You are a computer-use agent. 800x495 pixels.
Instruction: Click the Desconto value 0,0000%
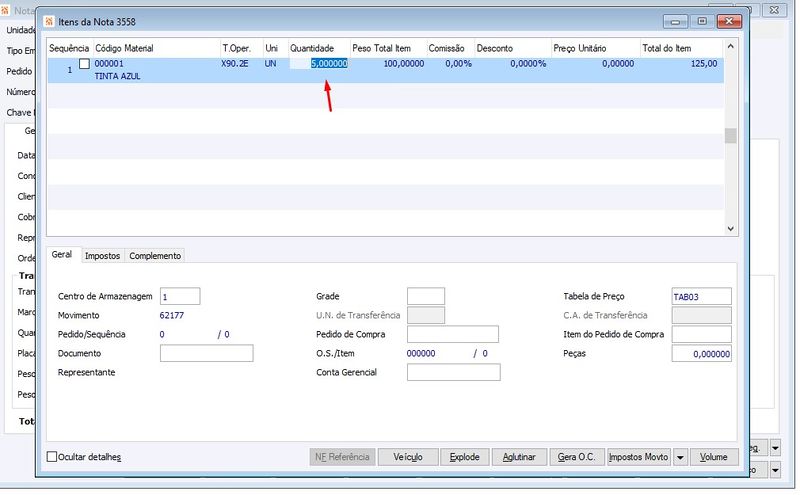pyautogui.click(x=528, y=64)
